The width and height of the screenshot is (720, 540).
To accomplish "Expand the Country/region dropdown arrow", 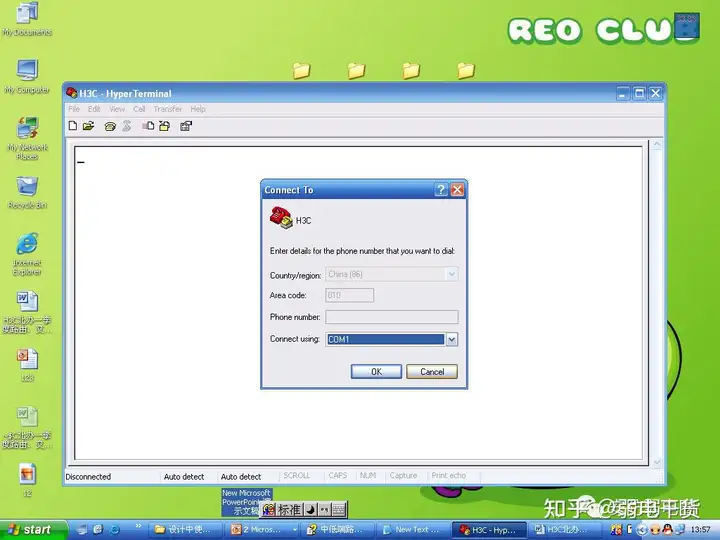I will pos(451,274).
